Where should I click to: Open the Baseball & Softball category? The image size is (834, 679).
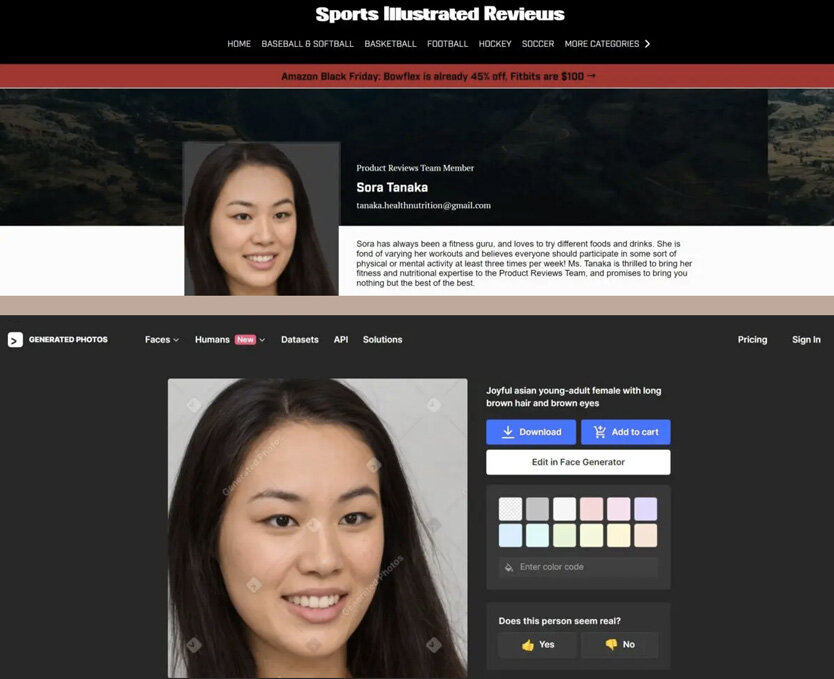(307, 44)
